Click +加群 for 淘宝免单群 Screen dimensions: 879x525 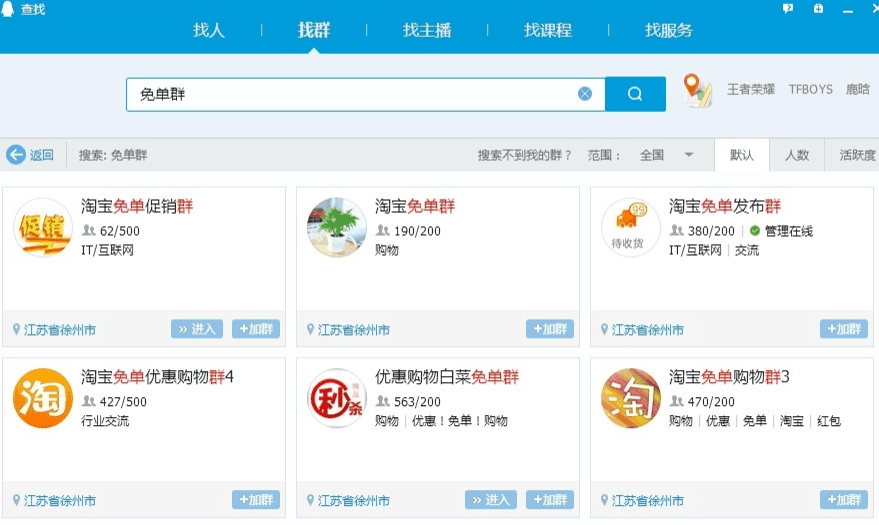click(x=550, y=329)
